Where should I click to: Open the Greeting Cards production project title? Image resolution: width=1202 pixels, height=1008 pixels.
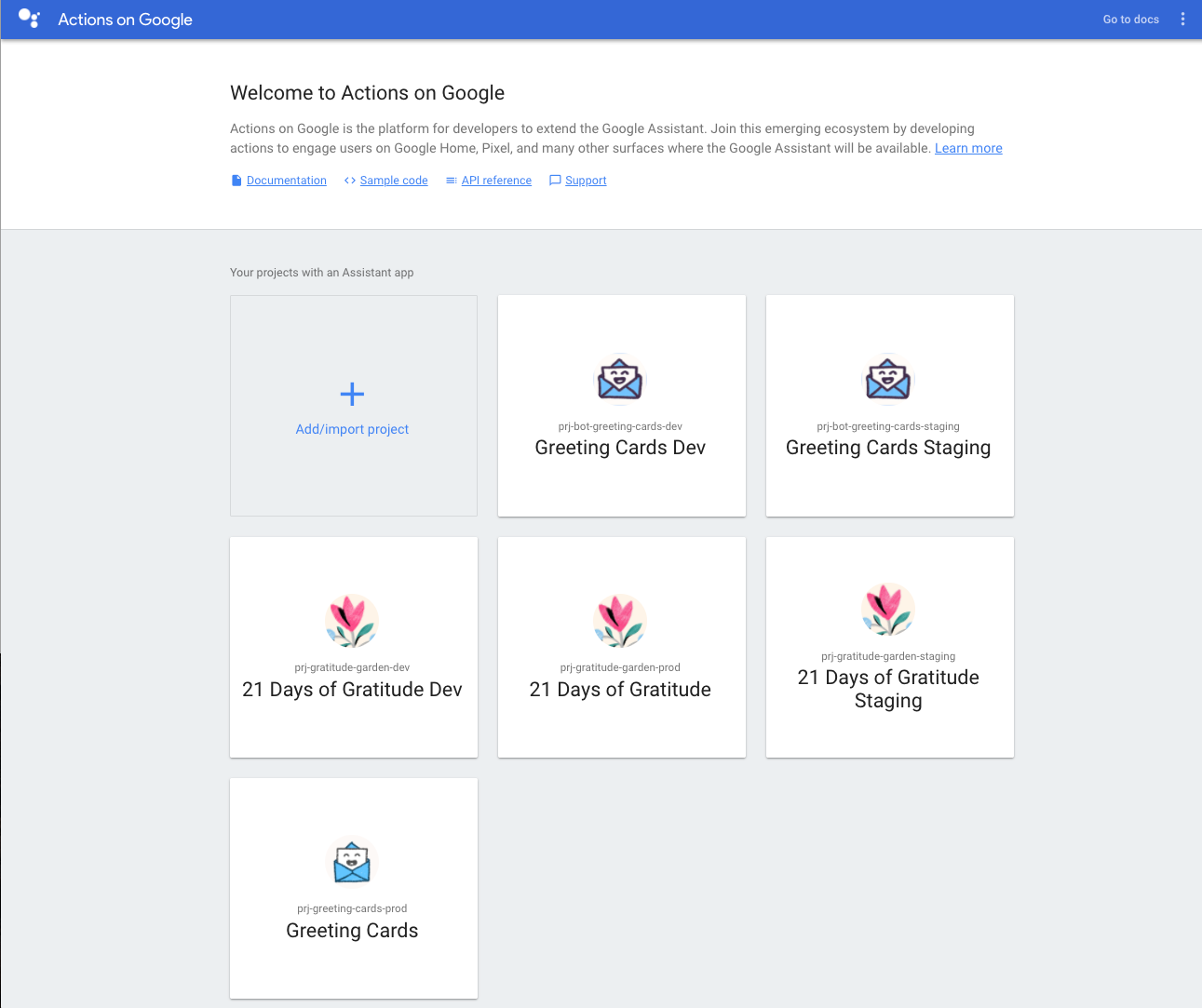[352, 931]
